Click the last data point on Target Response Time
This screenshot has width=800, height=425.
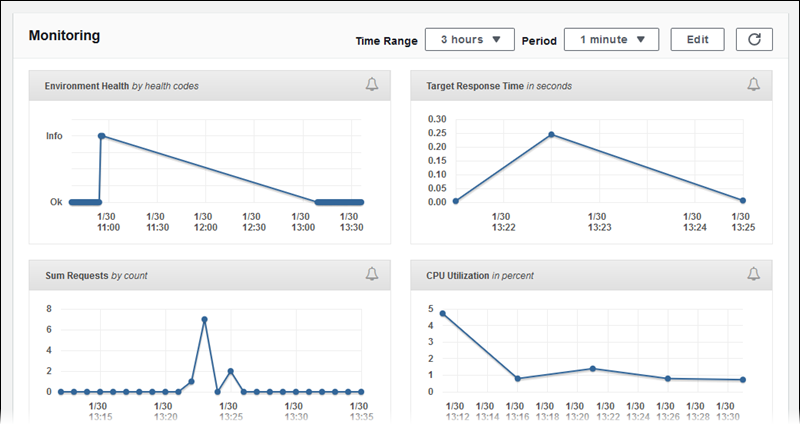[x=742, y=200]
